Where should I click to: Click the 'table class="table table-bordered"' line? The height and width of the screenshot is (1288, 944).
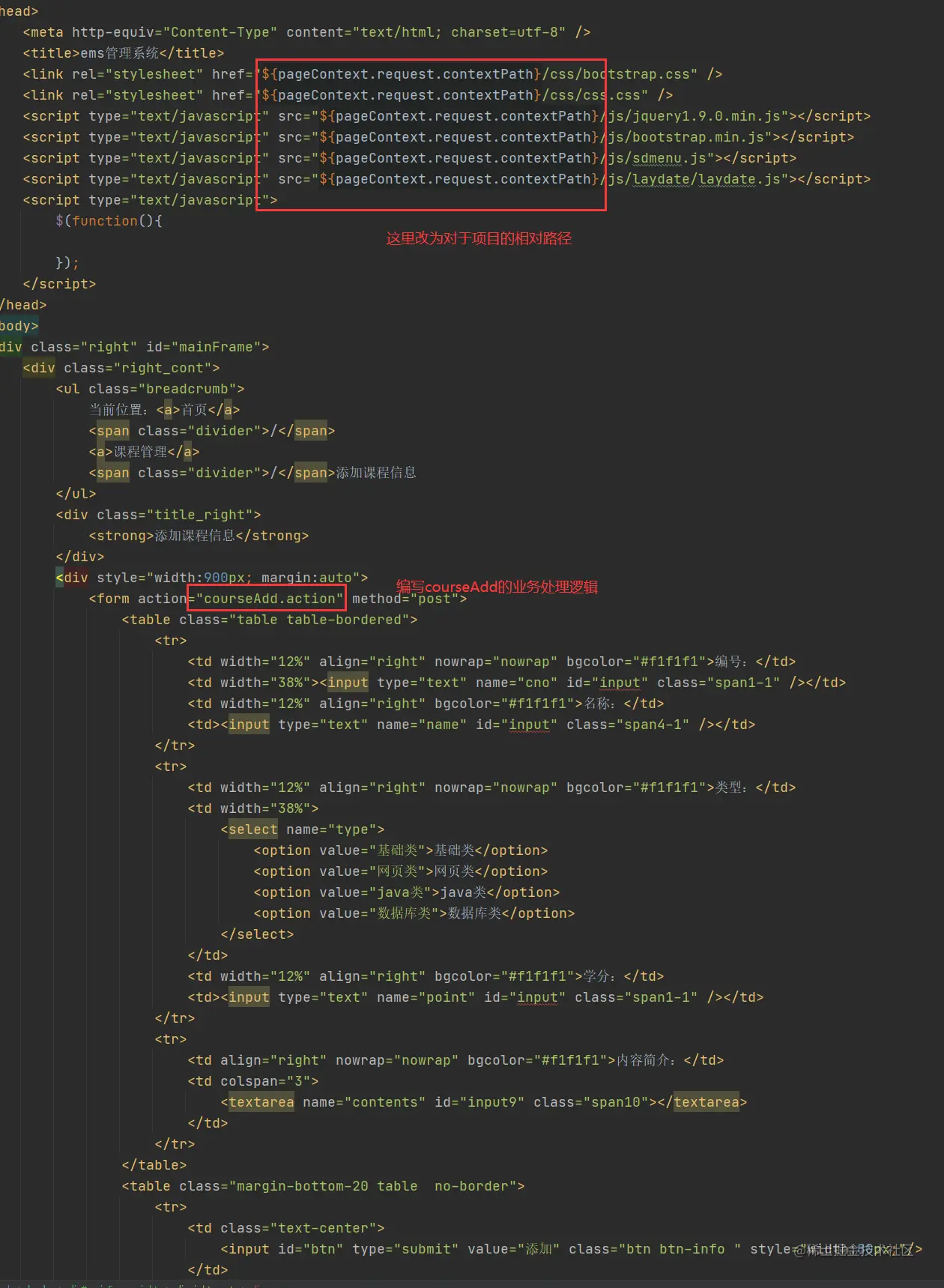click(x=270, y=620)
